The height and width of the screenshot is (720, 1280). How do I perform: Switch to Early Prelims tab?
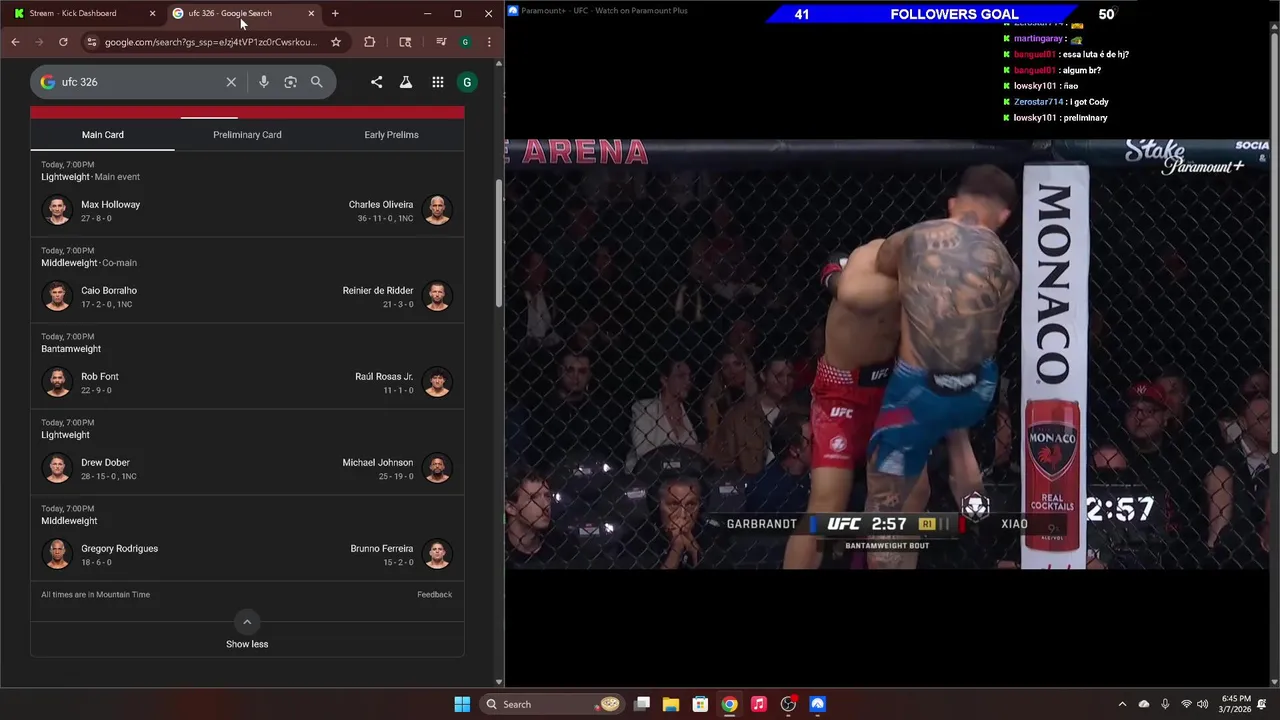[x=391, y=135]
